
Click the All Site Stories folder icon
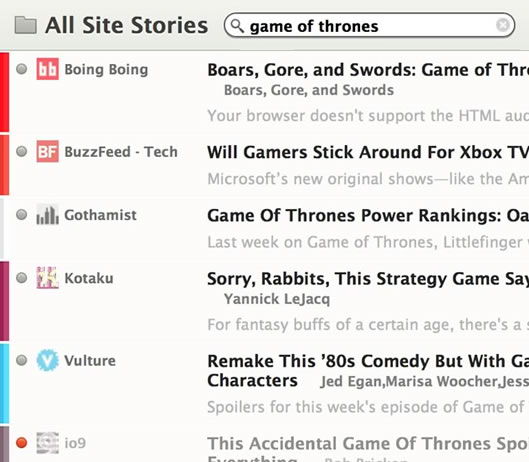[26, 25]
